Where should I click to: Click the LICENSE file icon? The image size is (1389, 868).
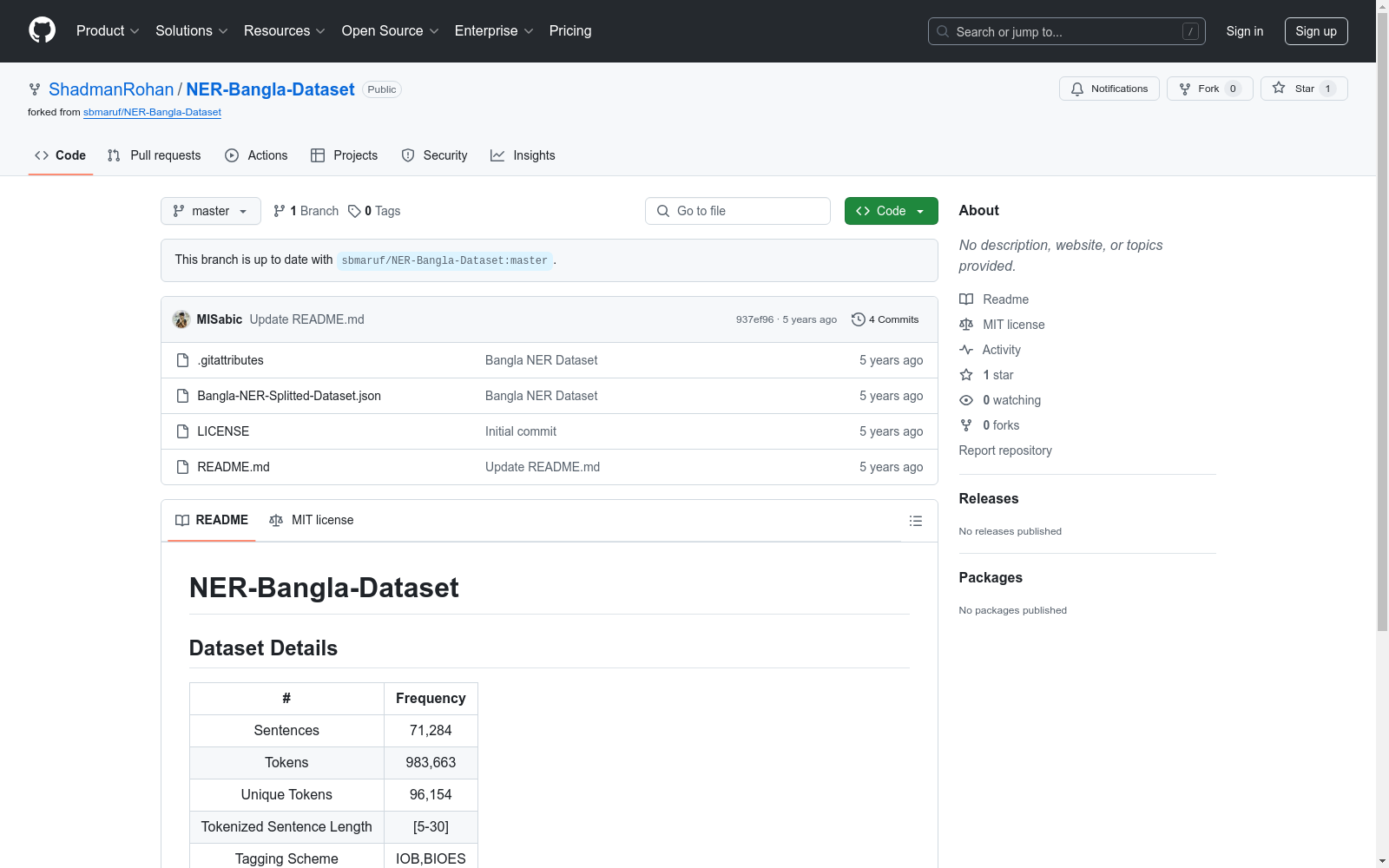coord(182,431)
